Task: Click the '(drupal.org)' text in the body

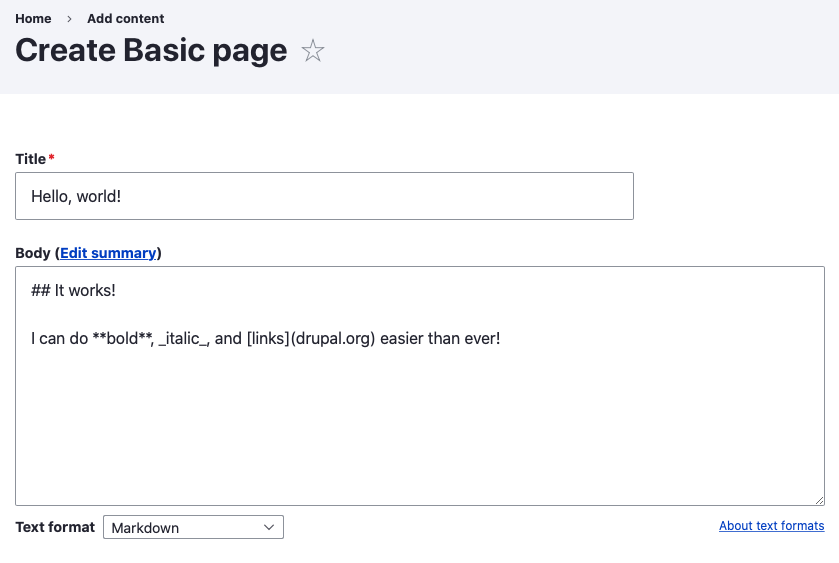Action: point(333,339)
